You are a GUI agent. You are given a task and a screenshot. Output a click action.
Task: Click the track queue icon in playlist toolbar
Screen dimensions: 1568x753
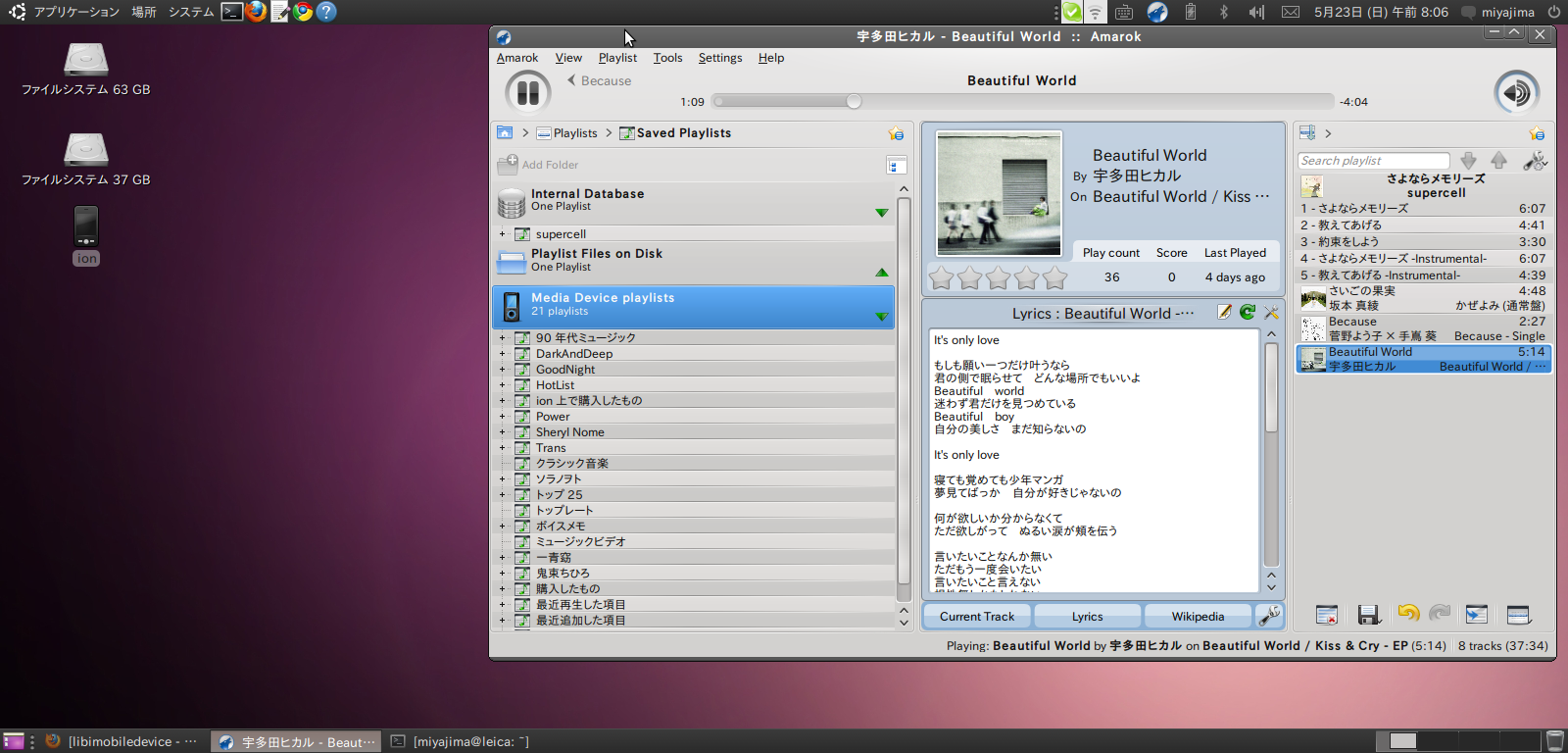pyautogui.click(x=1477, y=615)
